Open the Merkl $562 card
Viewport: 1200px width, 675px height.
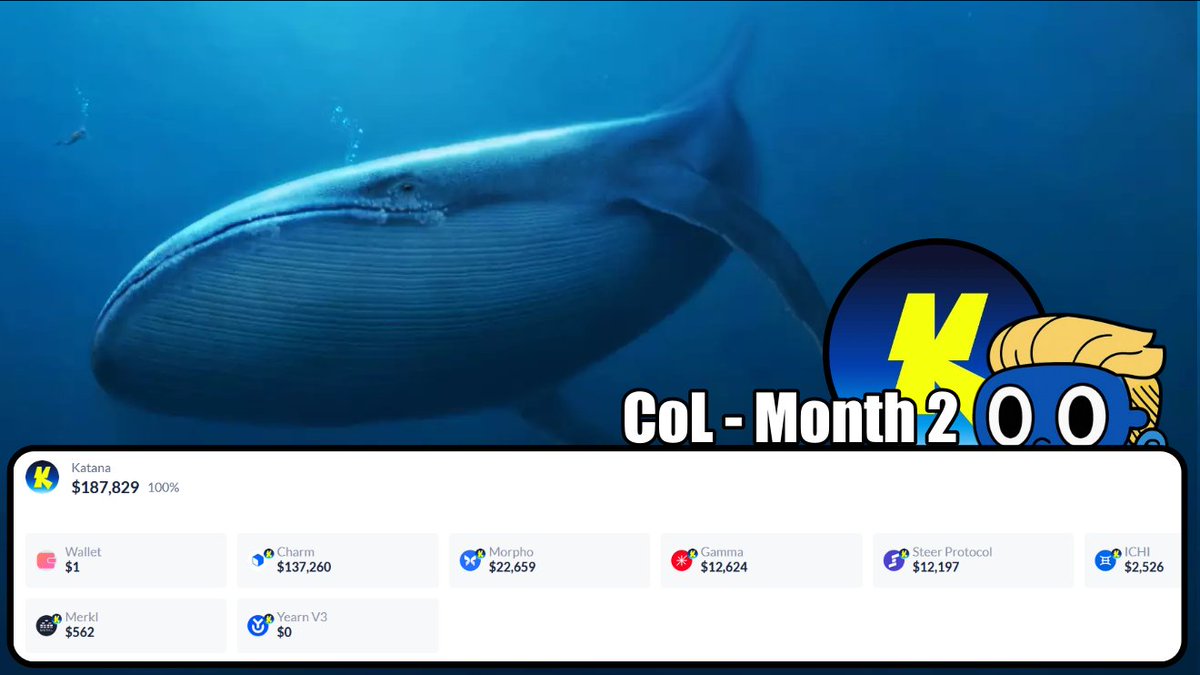[126, 625]
